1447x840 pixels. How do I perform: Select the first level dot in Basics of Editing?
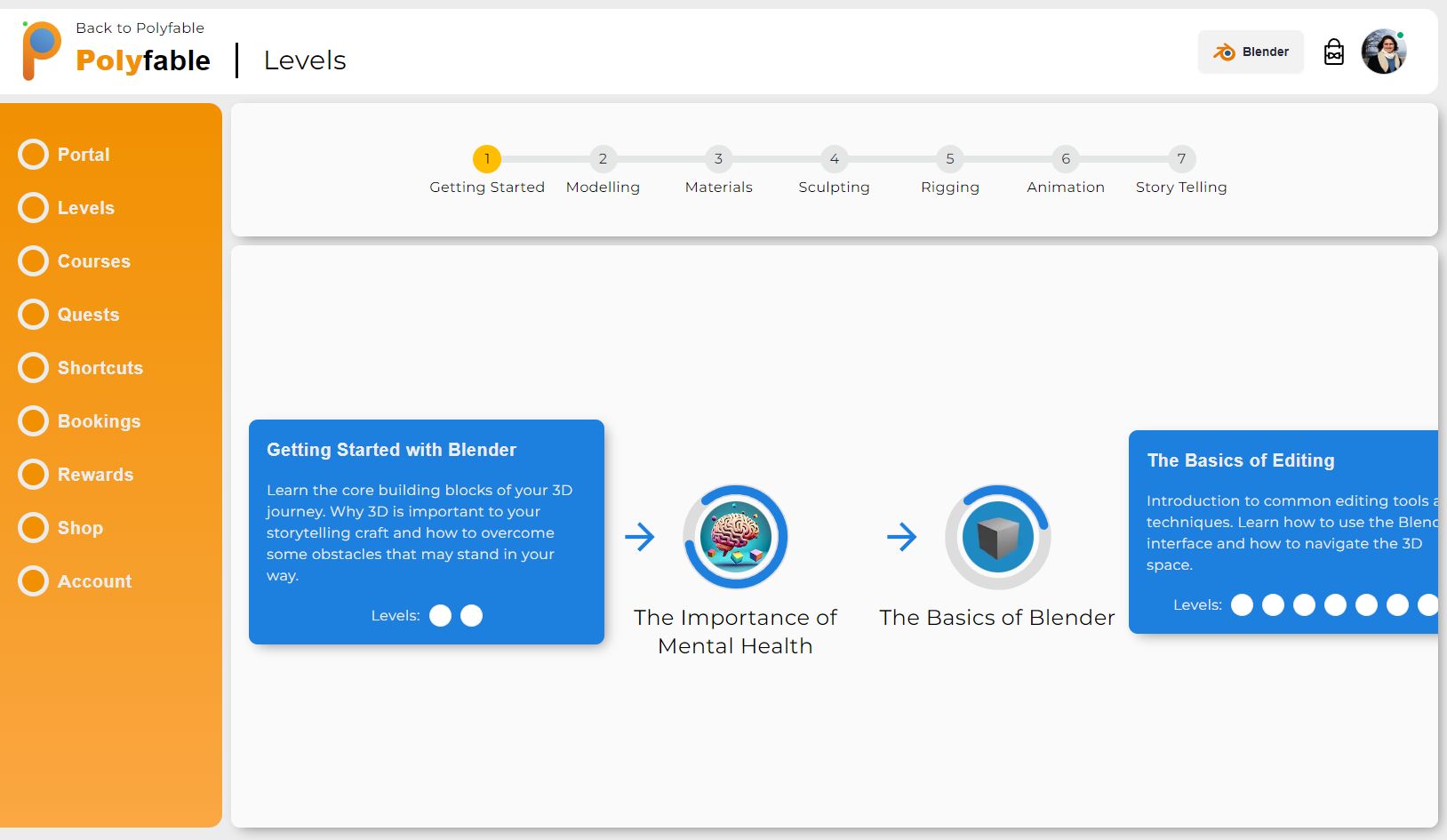pyautogui.click(x=1242, y=604)
